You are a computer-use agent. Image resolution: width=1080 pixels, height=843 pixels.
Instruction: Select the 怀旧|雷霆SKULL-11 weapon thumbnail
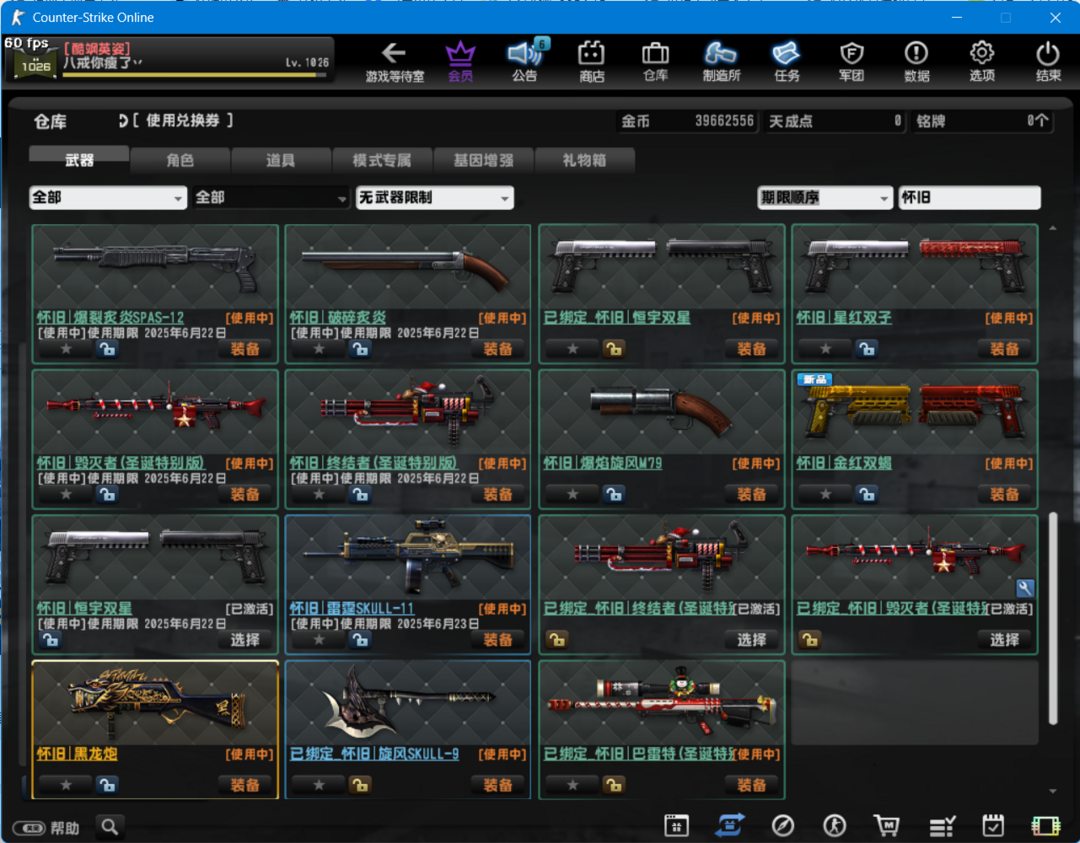click(408, 556)
